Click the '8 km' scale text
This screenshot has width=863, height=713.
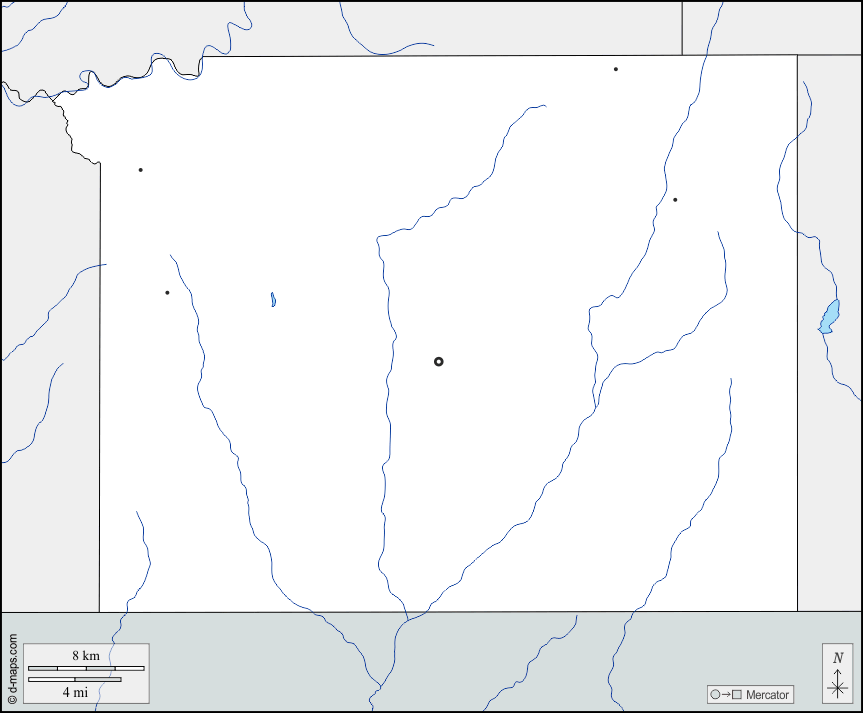(85, 655)
